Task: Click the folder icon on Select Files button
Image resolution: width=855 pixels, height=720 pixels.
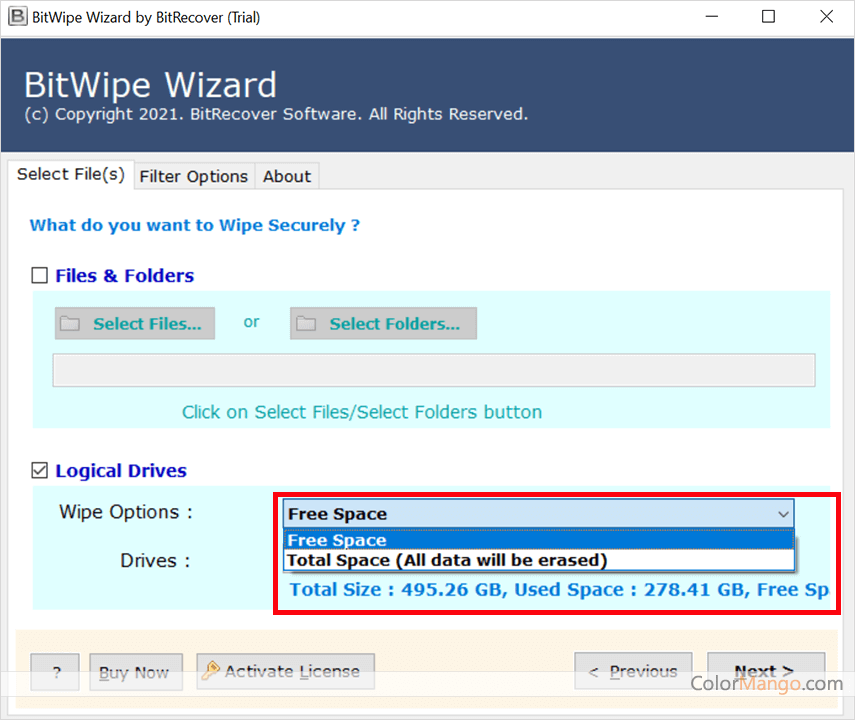Action: (x=70, y=323)
